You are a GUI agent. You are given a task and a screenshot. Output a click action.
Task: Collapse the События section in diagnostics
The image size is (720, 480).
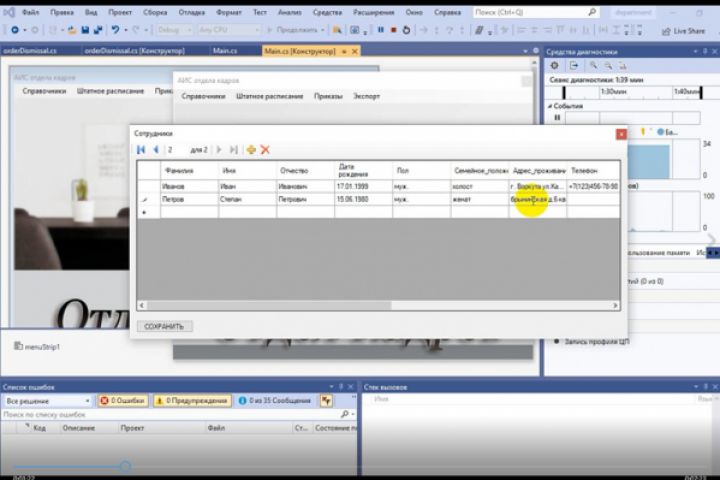550,106
